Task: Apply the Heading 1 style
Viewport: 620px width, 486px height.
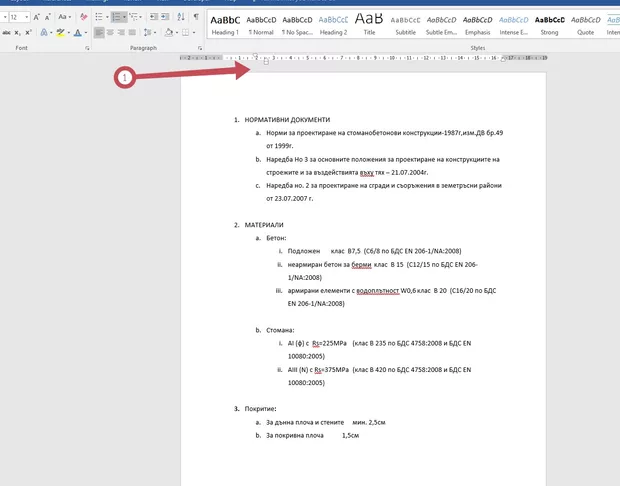Action: point(224,23)
